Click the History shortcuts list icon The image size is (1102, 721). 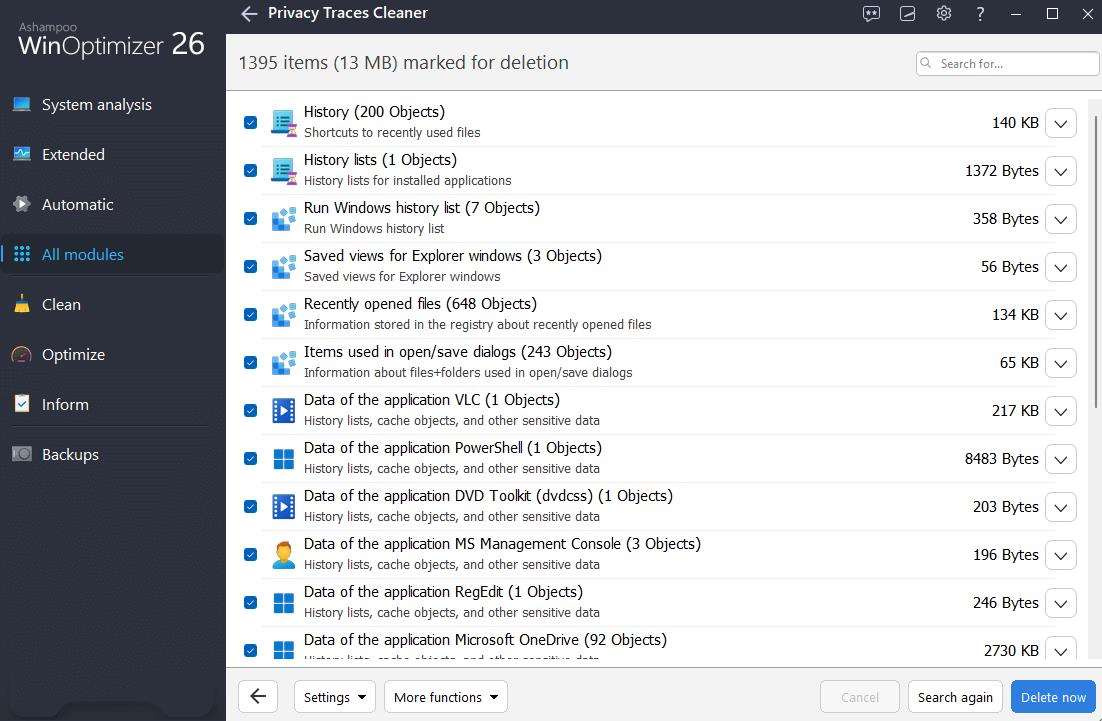tap(283, 123)
